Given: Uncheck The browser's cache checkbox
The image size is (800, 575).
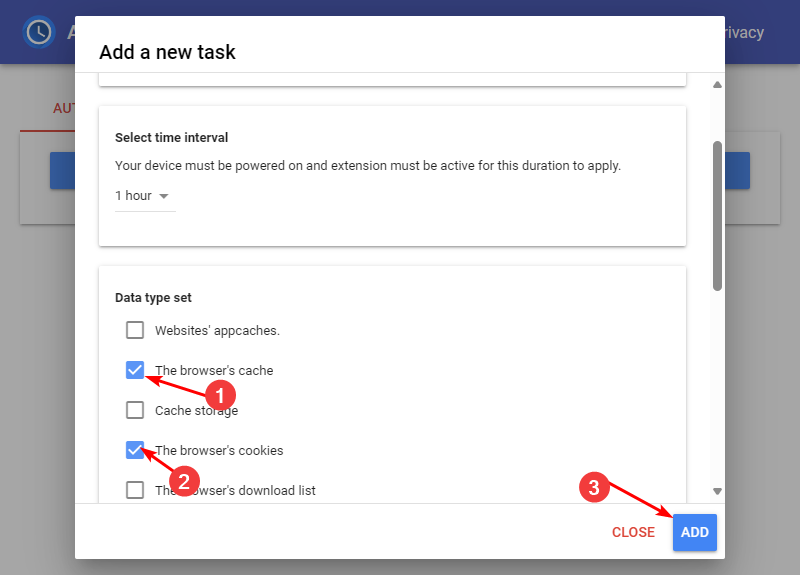Looking at the screenshot, I should pos(135,370).
